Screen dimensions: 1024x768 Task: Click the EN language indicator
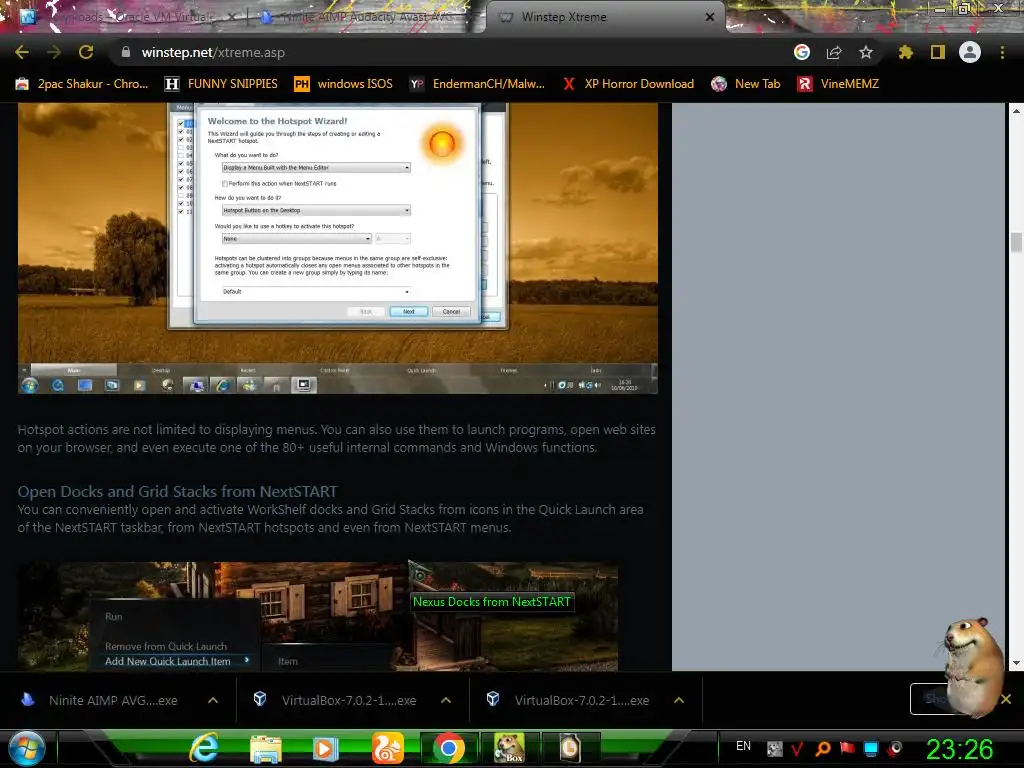(x=743, y=746)
